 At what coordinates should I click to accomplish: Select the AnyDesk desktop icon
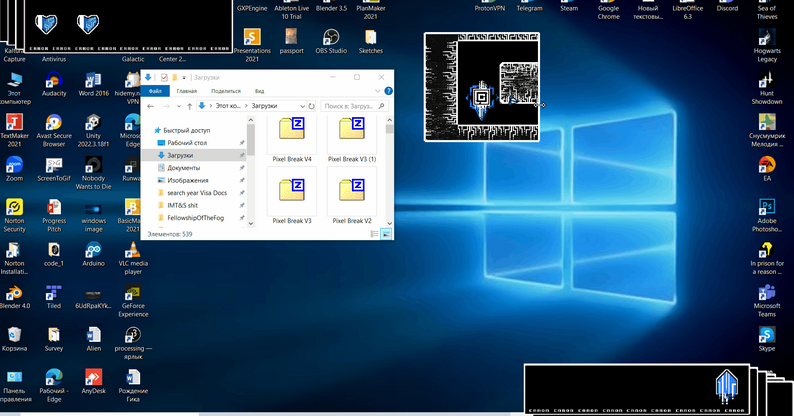point(93,376)
